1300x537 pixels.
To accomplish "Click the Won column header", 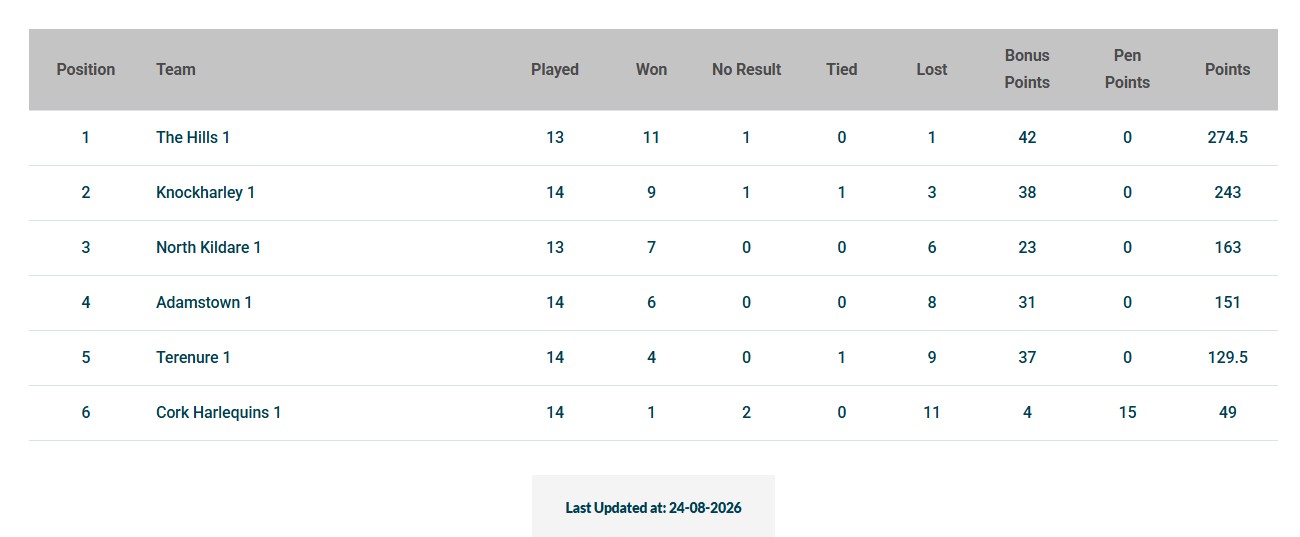I will [651, 70].
